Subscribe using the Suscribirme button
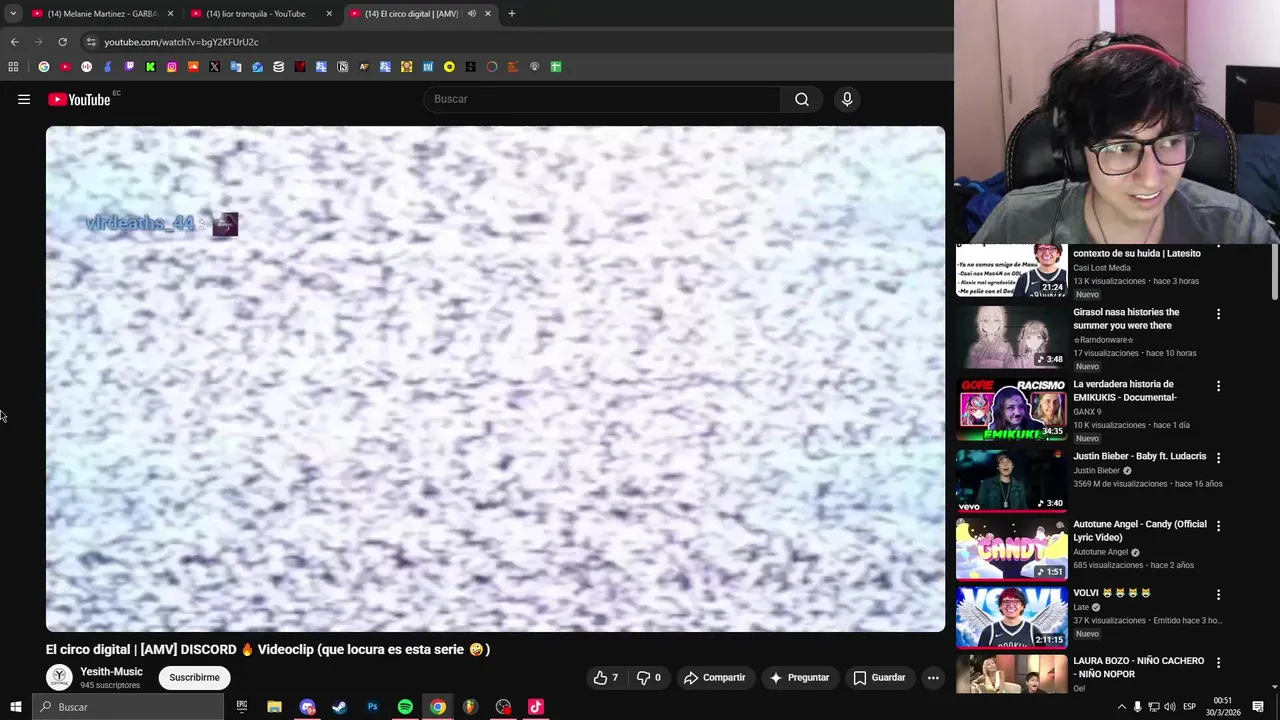Screen dimensions: 1280x720 click(194, 677)
